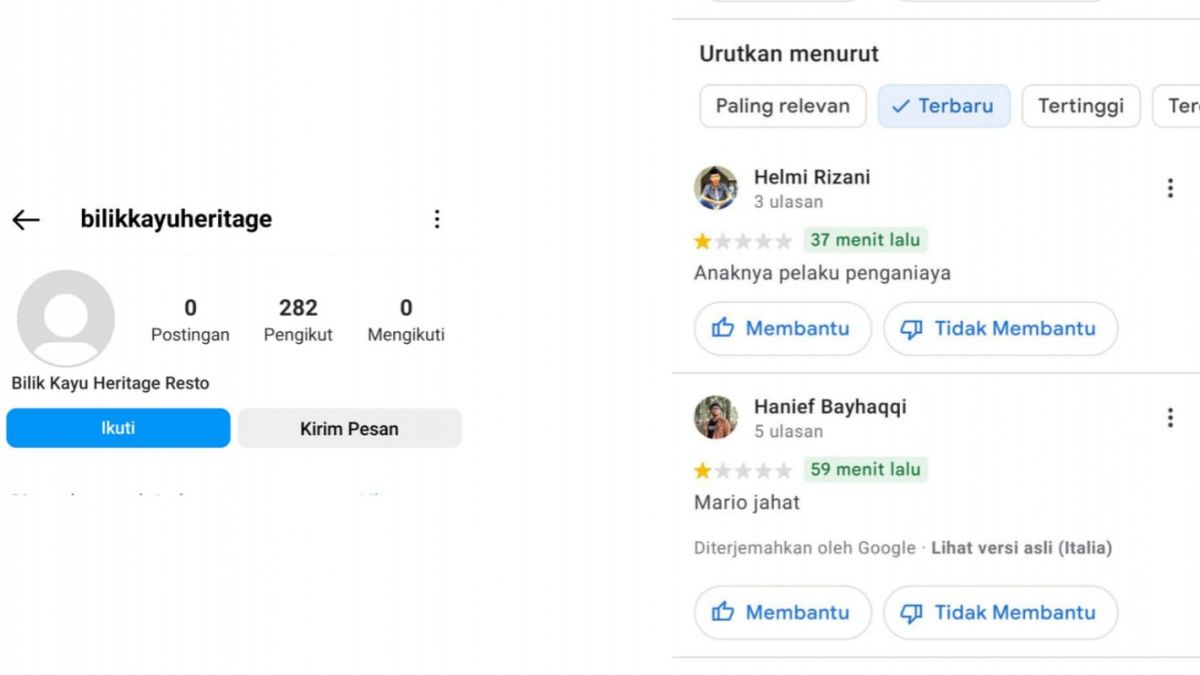This screenshot has width=1200, height=675.
Task: Click the Kirim Pesan message button
Action: coord(348,428)
